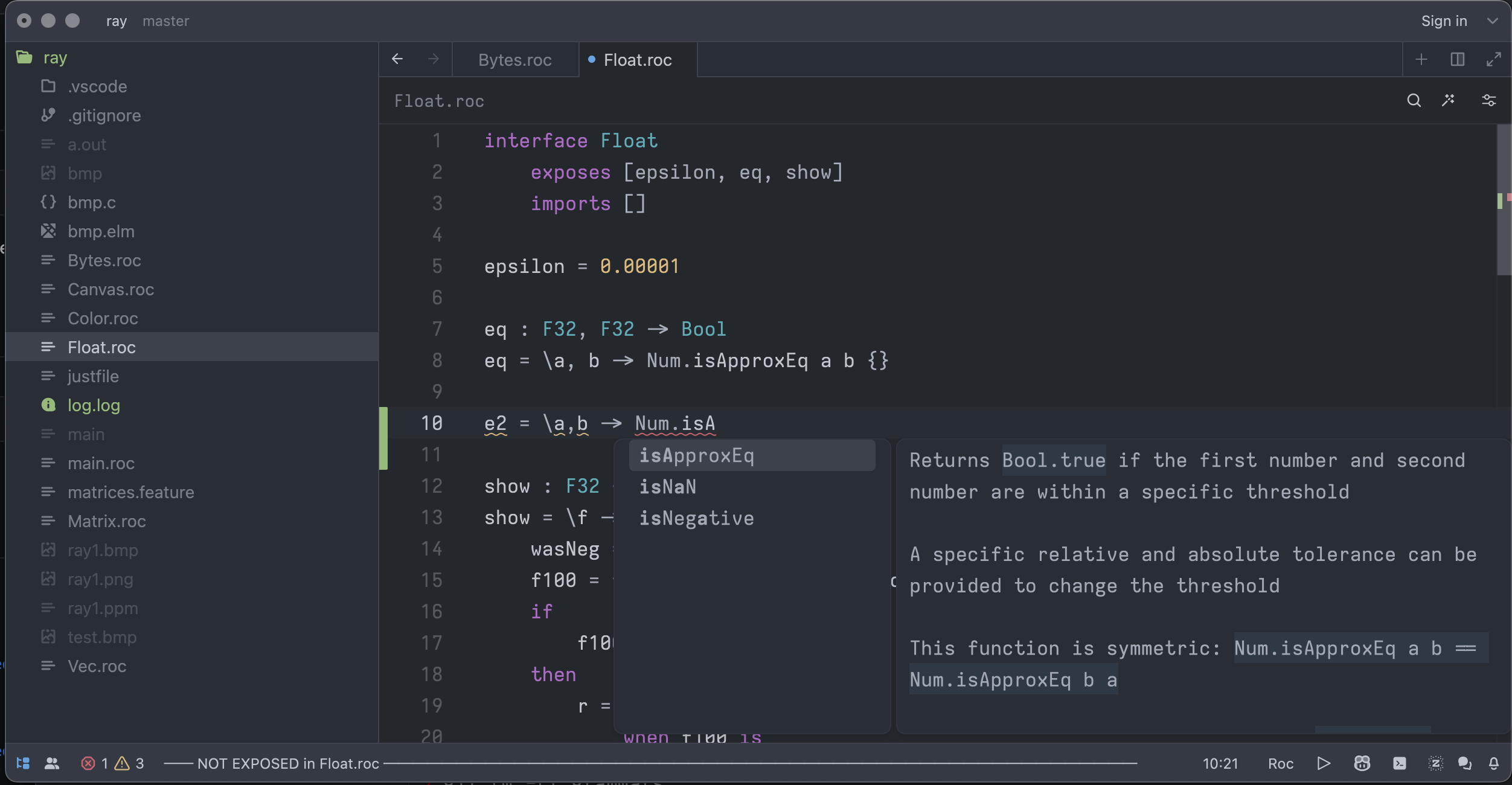Image resolution: width=1512 pixels, height=785 pixels.
Task: Open the Zed edit prediction icon
Action: 1435,763
